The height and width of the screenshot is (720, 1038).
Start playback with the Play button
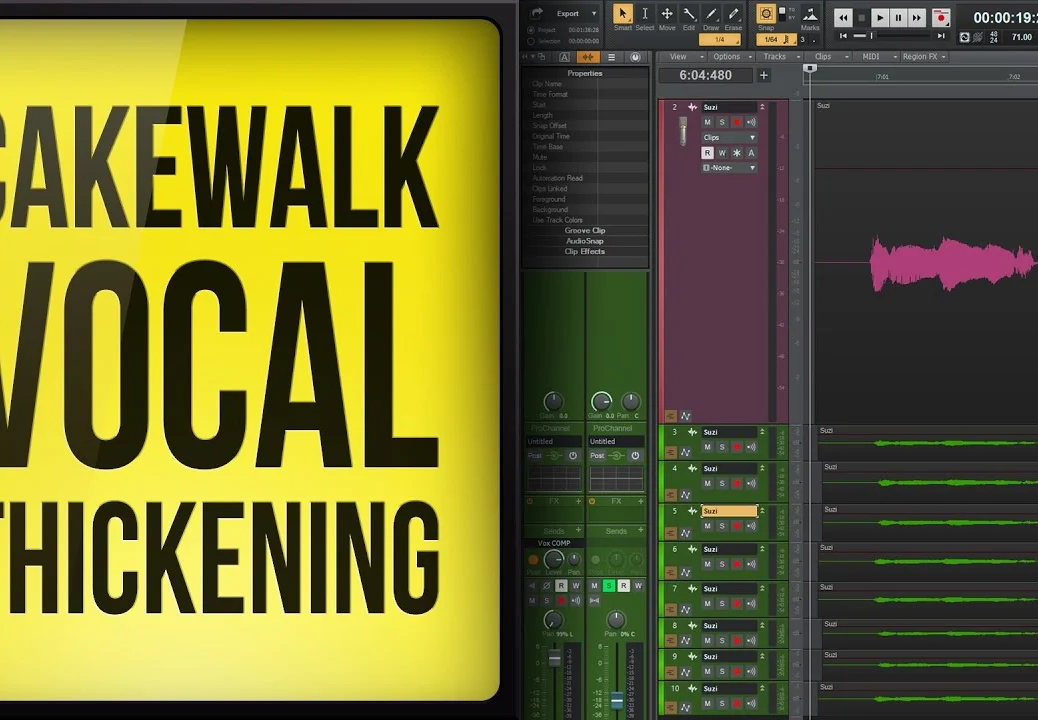[x=880, y=18]
